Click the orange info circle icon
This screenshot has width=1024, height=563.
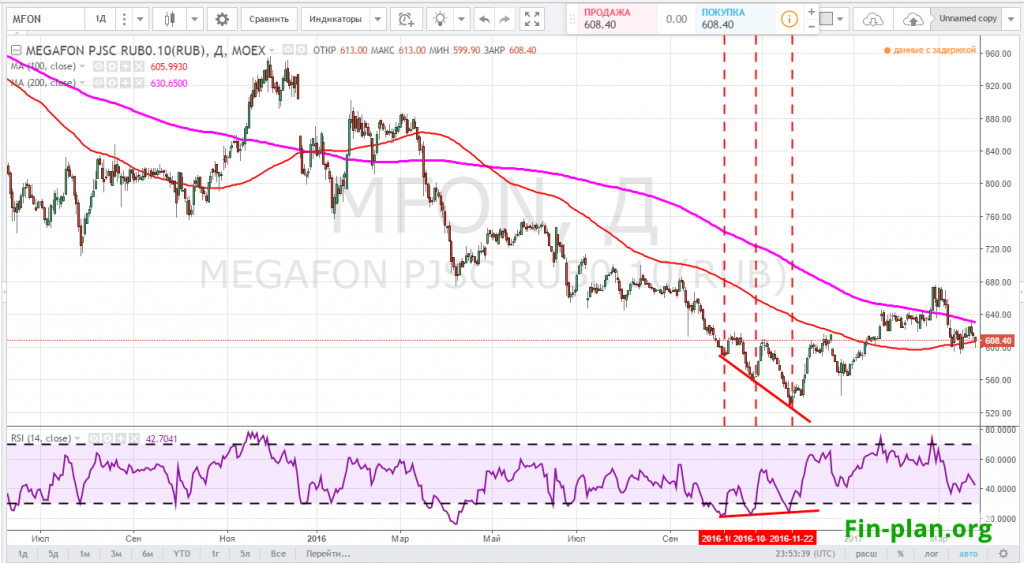click(x=791, y=18)
